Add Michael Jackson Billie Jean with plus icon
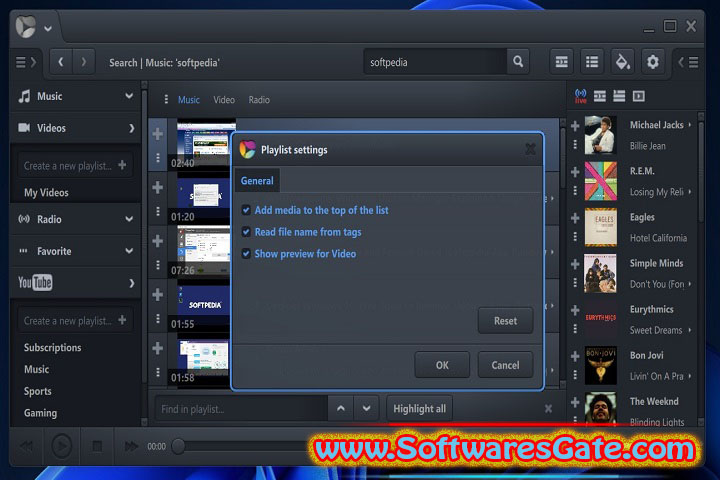 (575, 126)
